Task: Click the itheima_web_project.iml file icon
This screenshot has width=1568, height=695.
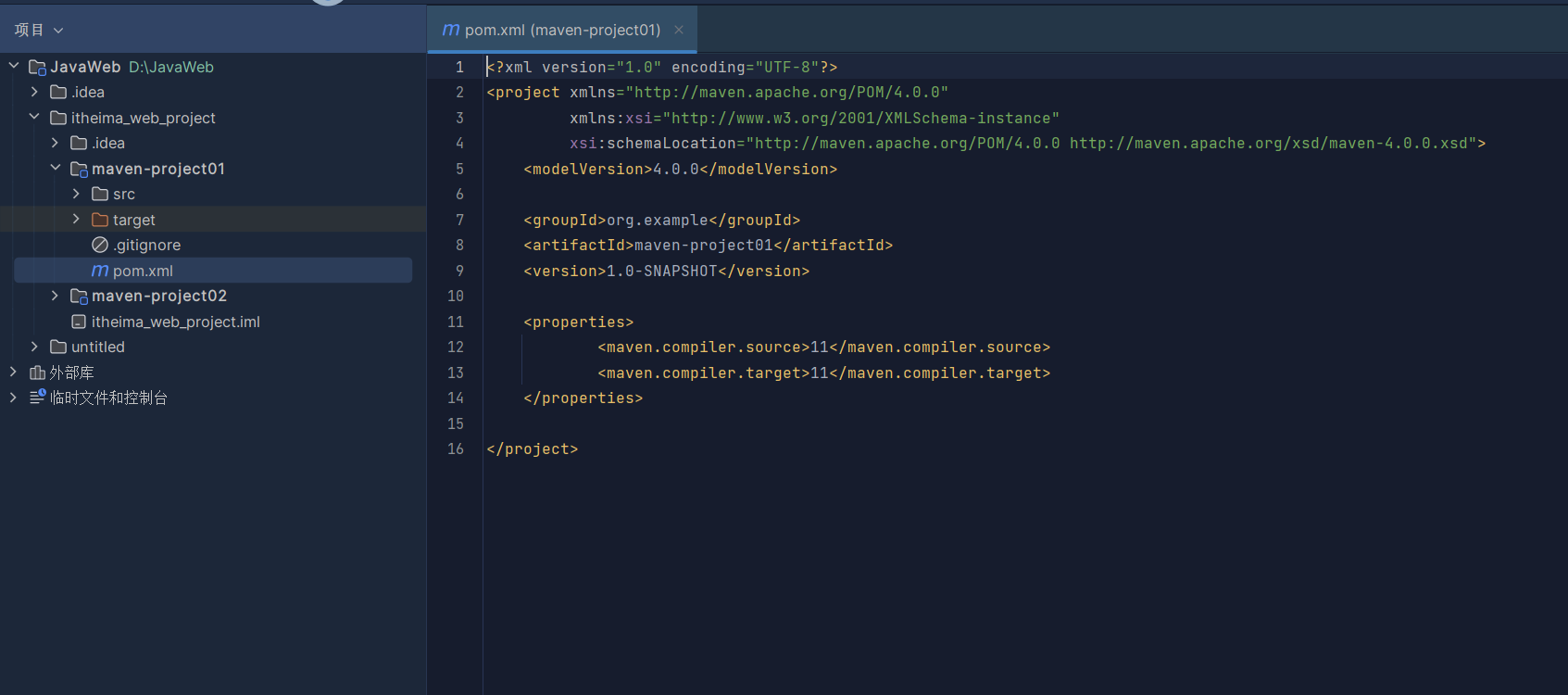Action: pos(79,322)
